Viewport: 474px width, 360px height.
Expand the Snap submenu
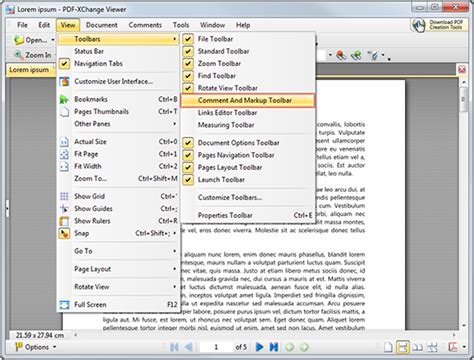pos(118,233)
